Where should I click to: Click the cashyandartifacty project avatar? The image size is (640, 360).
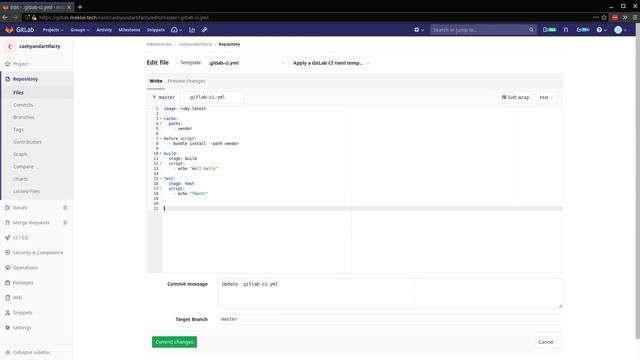point(10,47)
